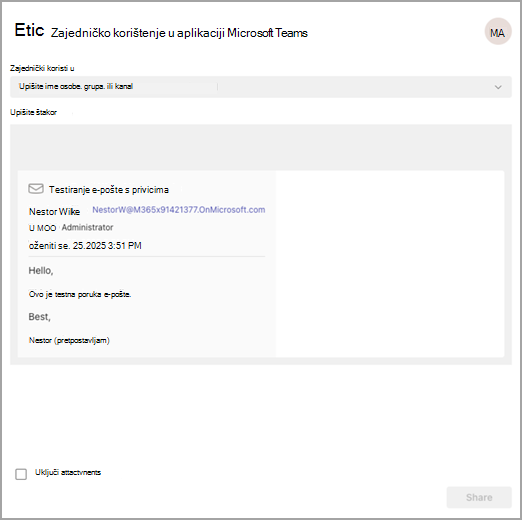The height and width of the screenshot is (520, 522).
Task: Click the 'Best,' closing line
Action: coord(39,317)
